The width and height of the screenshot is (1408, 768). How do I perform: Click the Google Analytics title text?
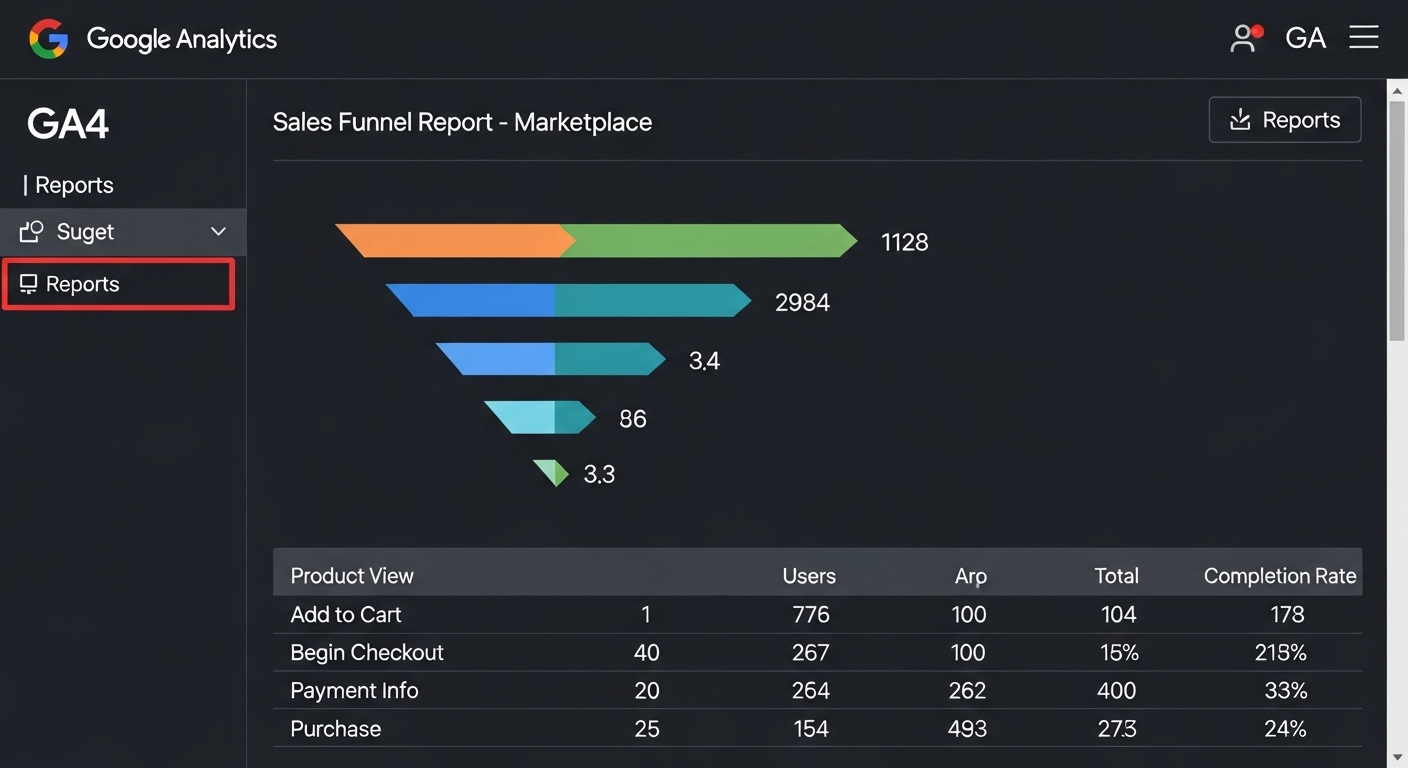point(182,39)
